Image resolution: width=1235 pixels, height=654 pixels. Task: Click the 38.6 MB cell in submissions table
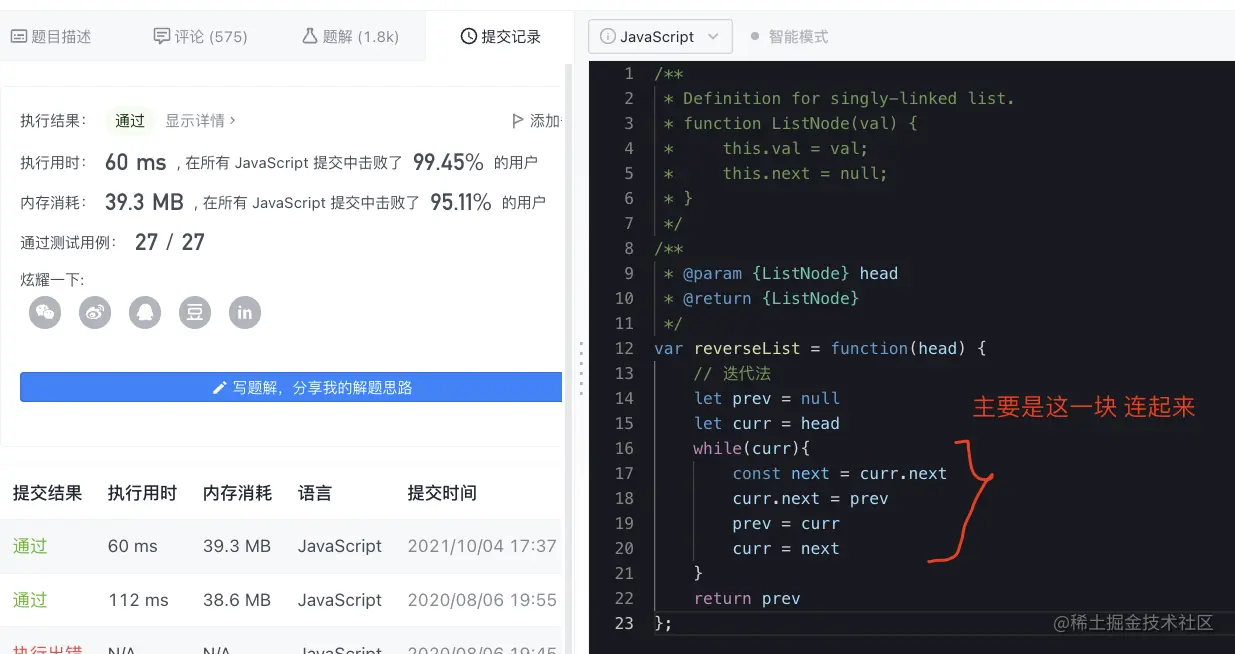pos(237,600)
